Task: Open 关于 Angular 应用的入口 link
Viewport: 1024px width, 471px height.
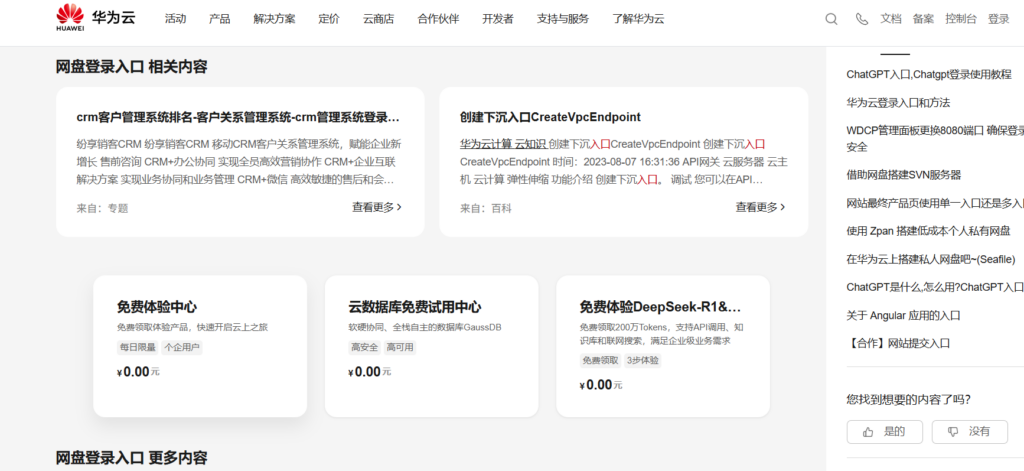Action: 903,316
